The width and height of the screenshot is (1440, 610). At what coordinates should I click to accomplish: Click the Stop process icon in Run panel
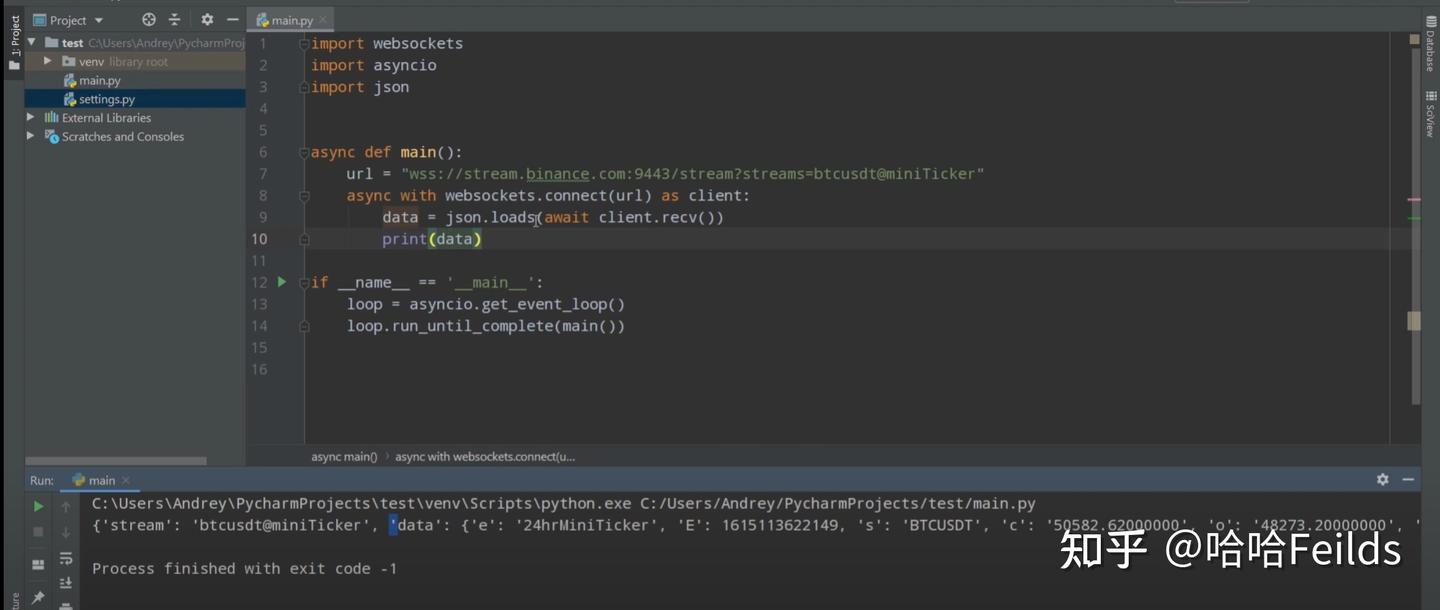pos(38,530)
